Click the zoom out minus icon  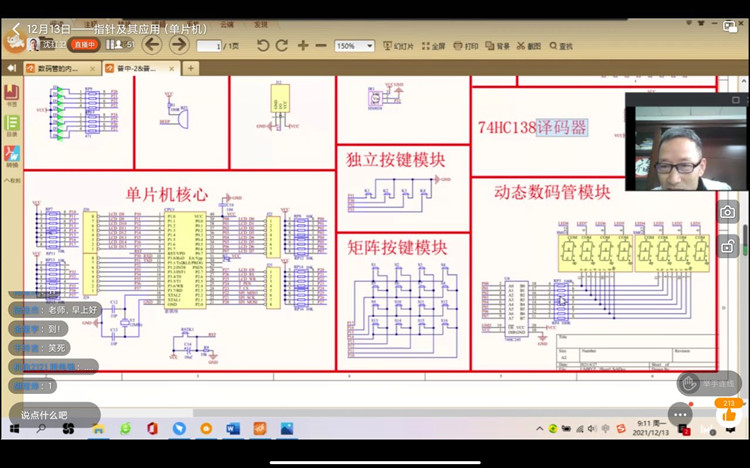[x=320, y=45]
